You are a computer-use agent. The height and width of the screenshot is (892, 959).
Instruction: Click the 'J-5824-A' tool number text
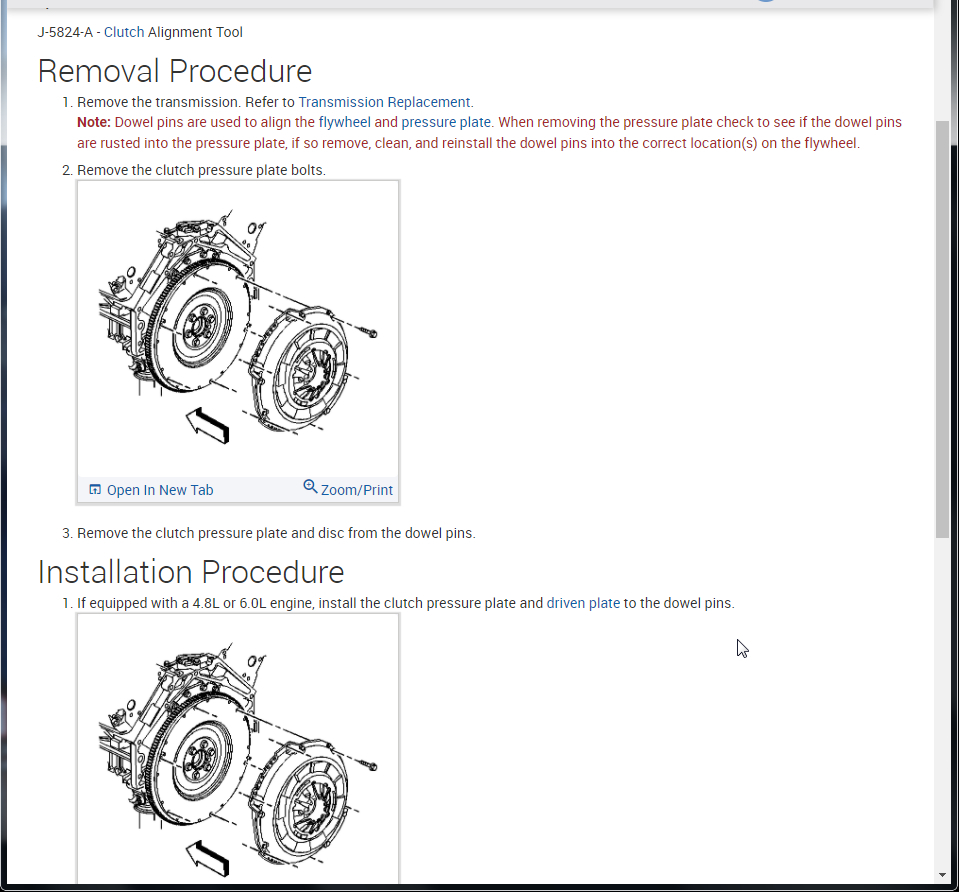point(65,32)
